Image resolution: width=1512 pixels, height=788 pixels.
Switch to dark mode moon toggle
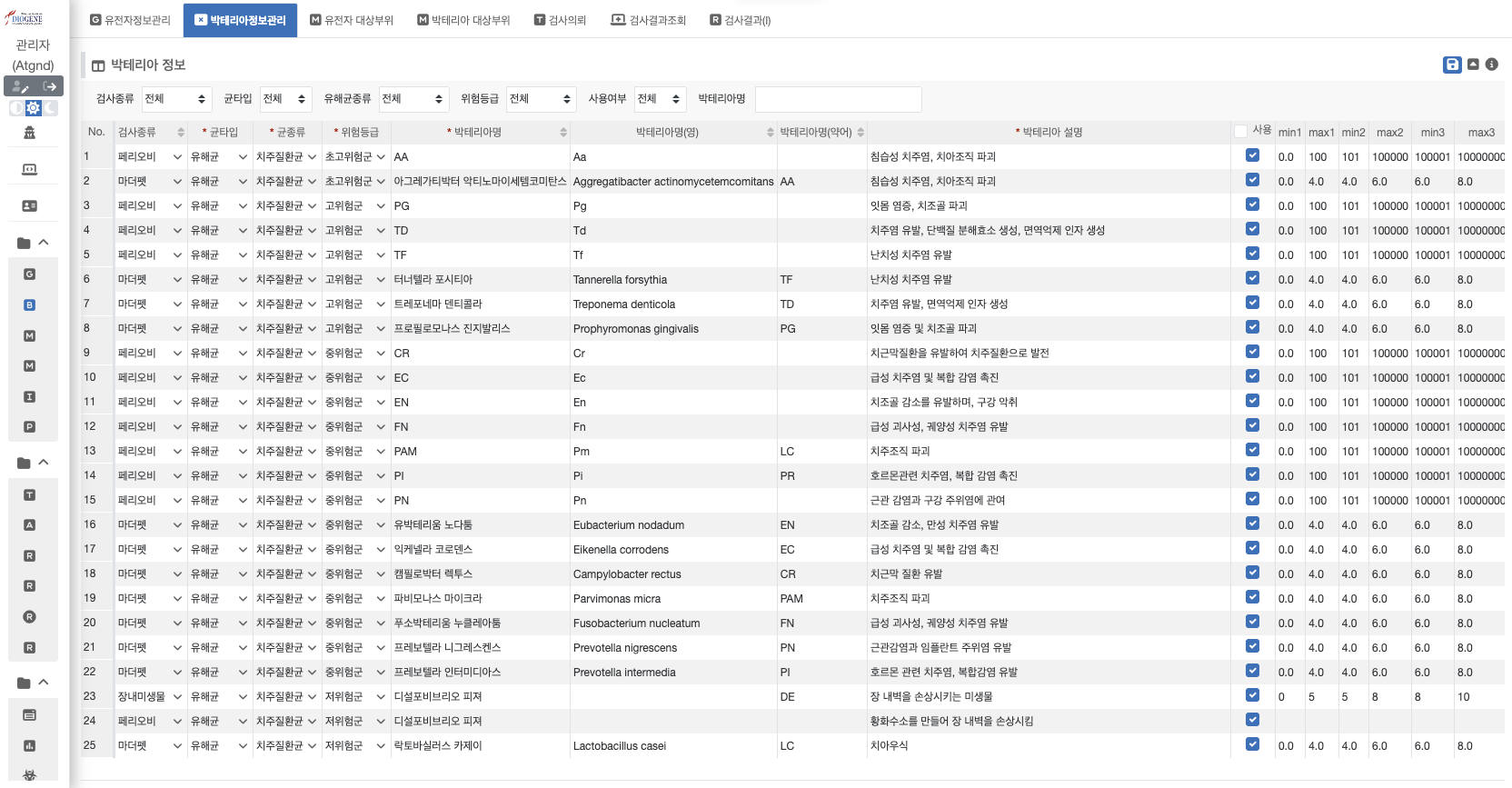click(x=51, y=108)
